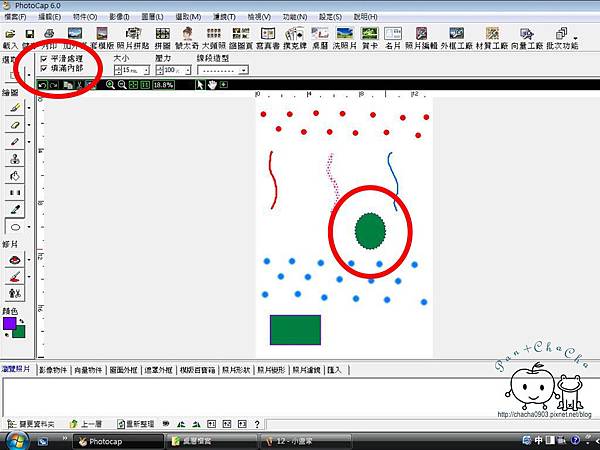Select the eyedropper color picker tool
The image size is (600, 450).
click(15, 209)
